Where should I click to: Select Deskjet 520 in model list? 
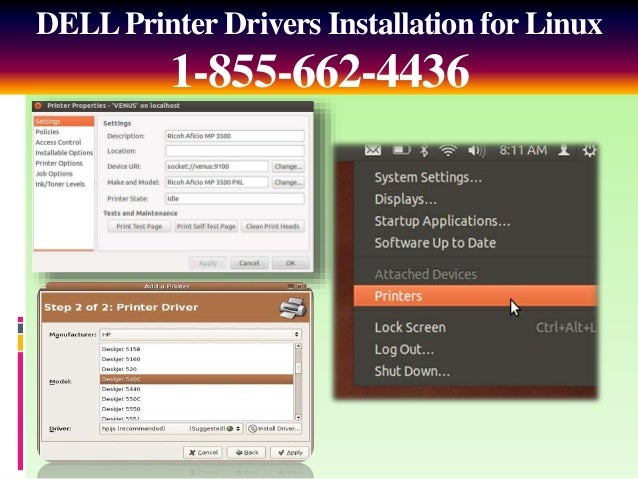197,369
